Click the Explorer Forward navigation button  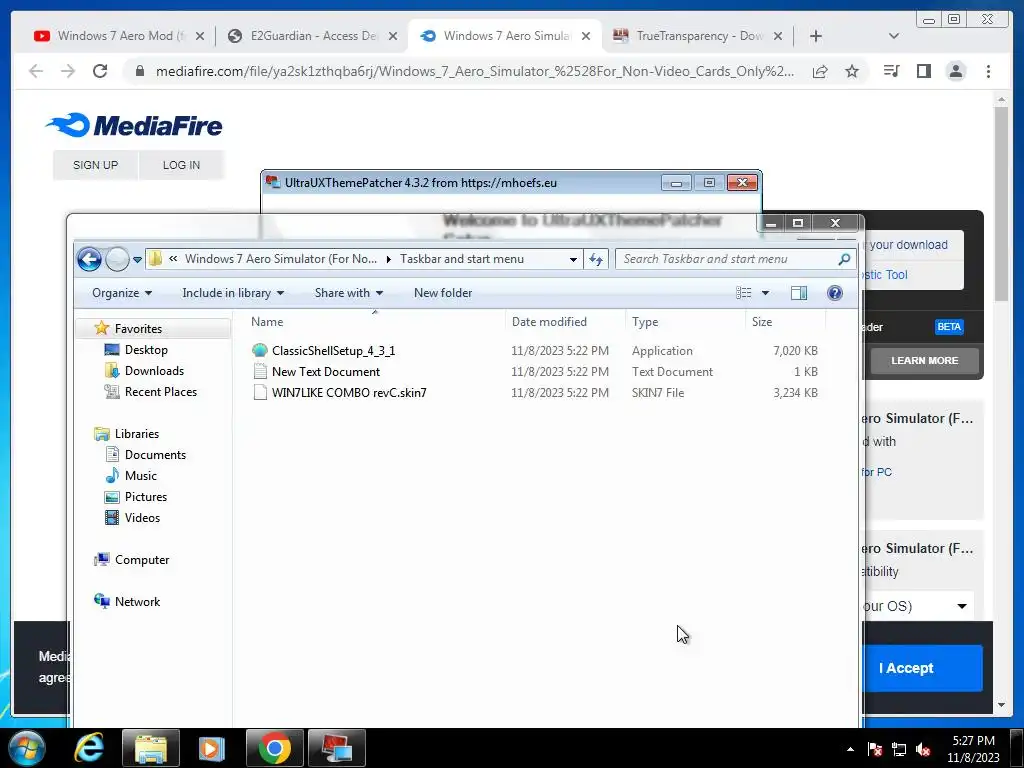(118, 259)
